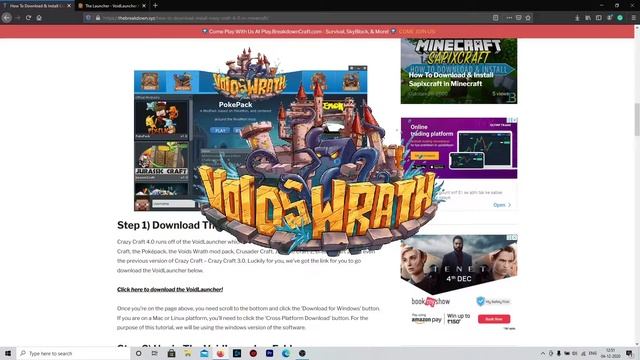Open the online trading platform ad

(x=459, y=148)
